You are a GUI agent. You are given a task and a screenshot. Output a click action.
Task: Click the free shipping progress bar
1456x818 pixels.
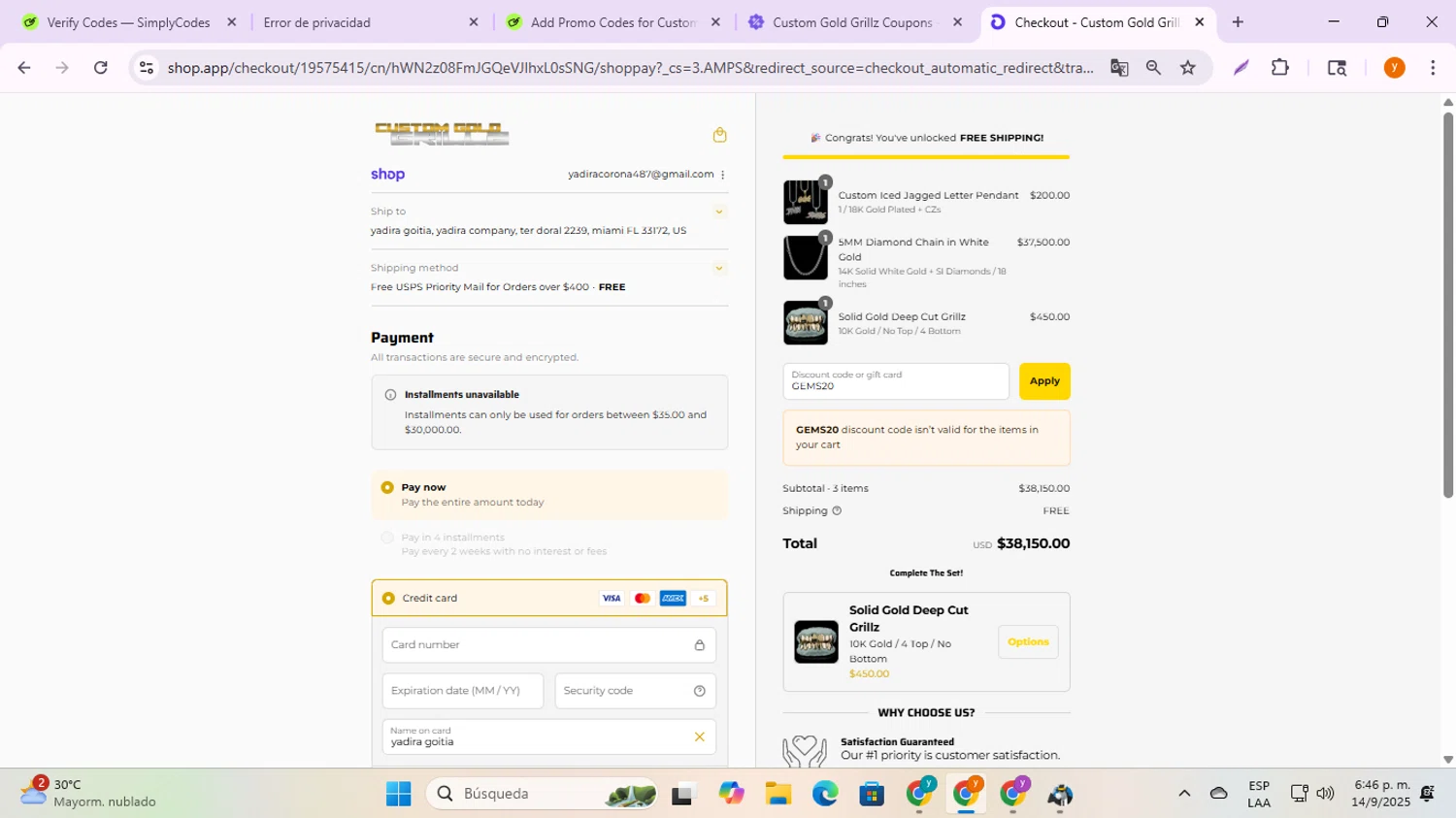pos(926,156)
